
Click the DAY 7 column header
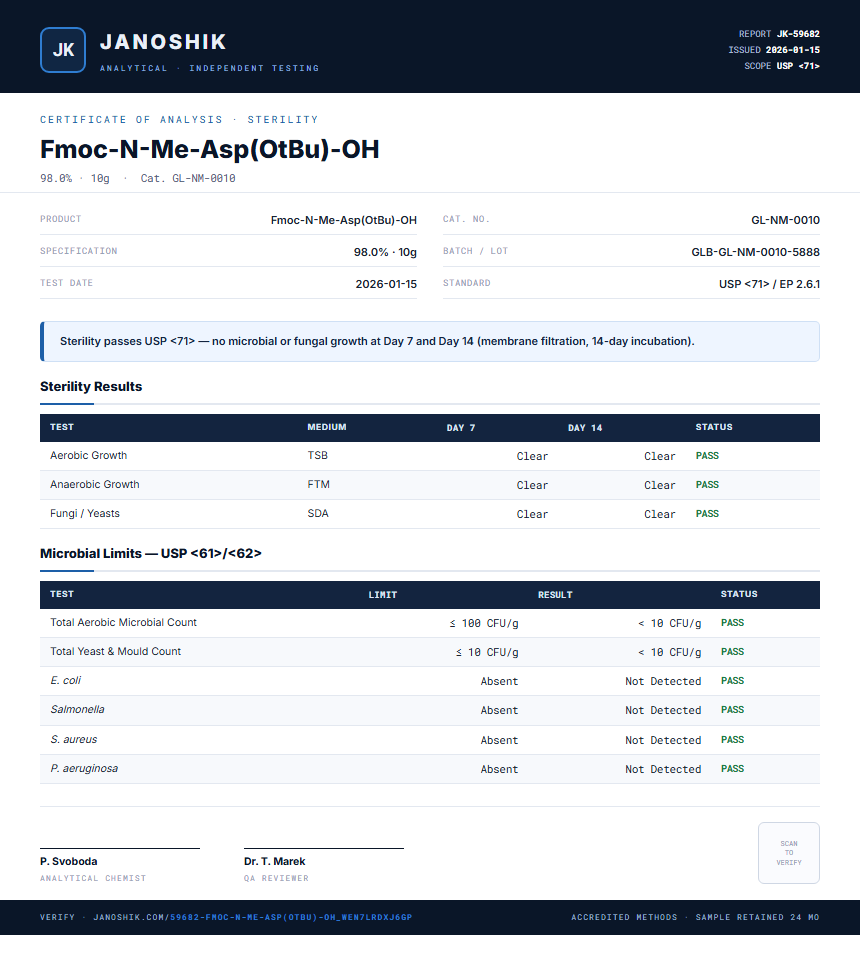point(461,427)
